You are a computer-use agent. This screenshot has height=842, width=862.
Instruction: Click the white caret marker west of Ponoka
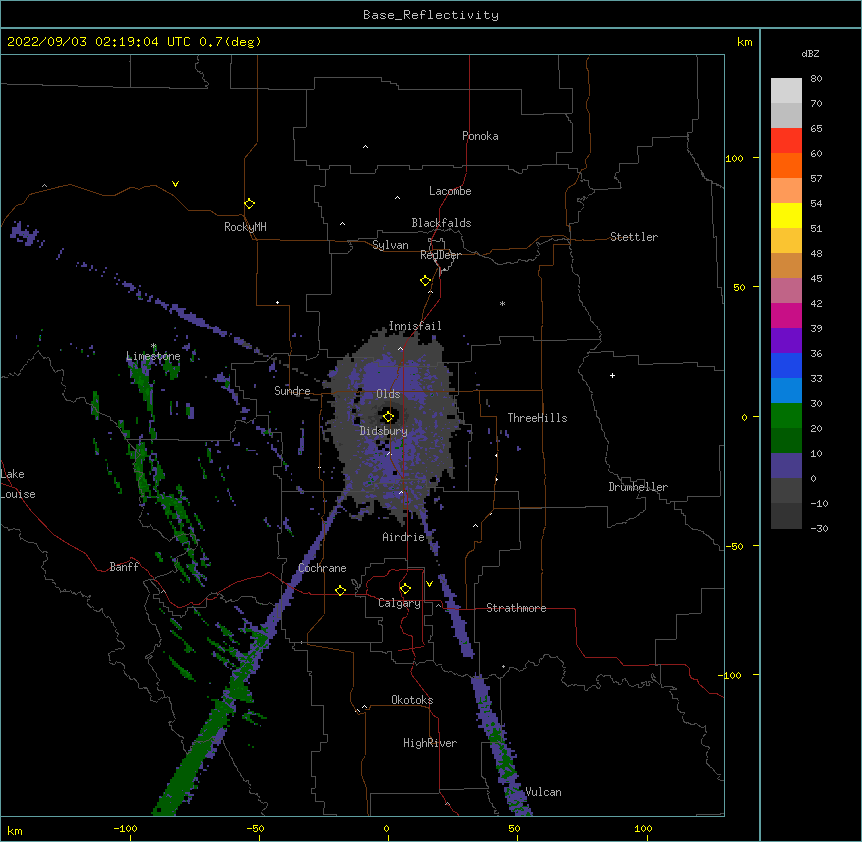(365, 147)
